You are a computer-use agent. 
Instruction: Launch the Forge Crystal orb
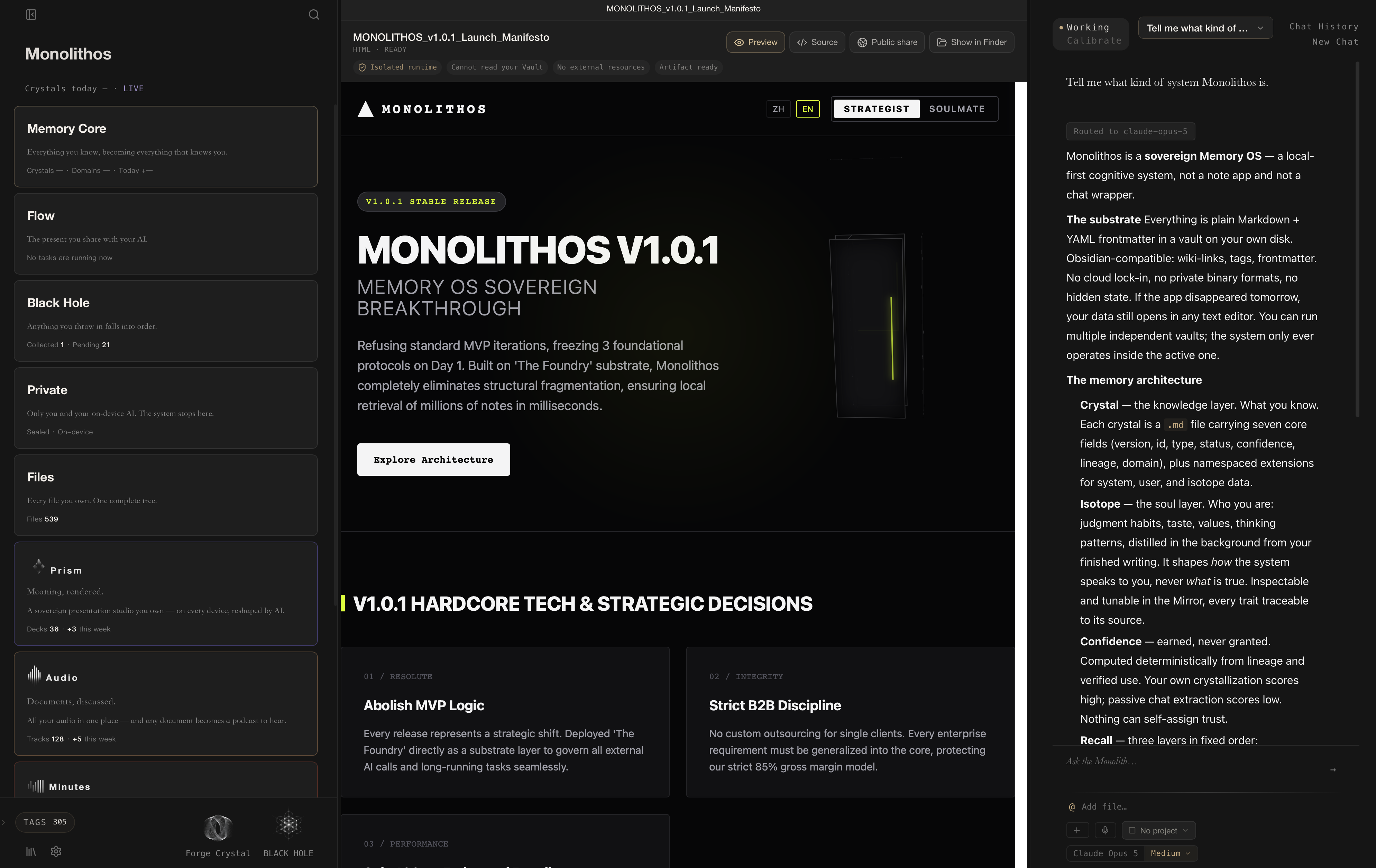point(218,828)
